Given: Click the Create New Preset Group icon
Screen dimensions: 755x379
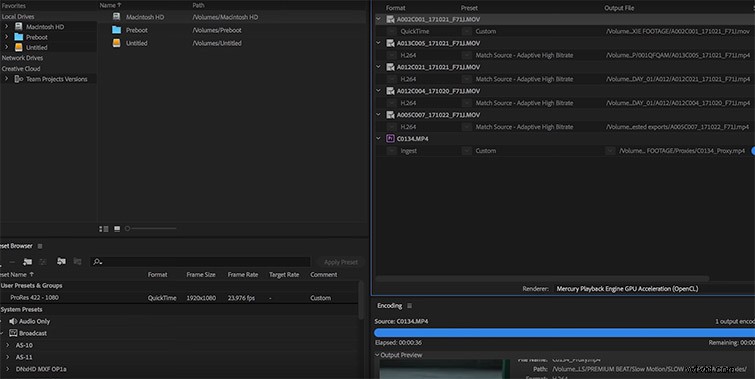Looking at the screenshot, I should point(27,261).
